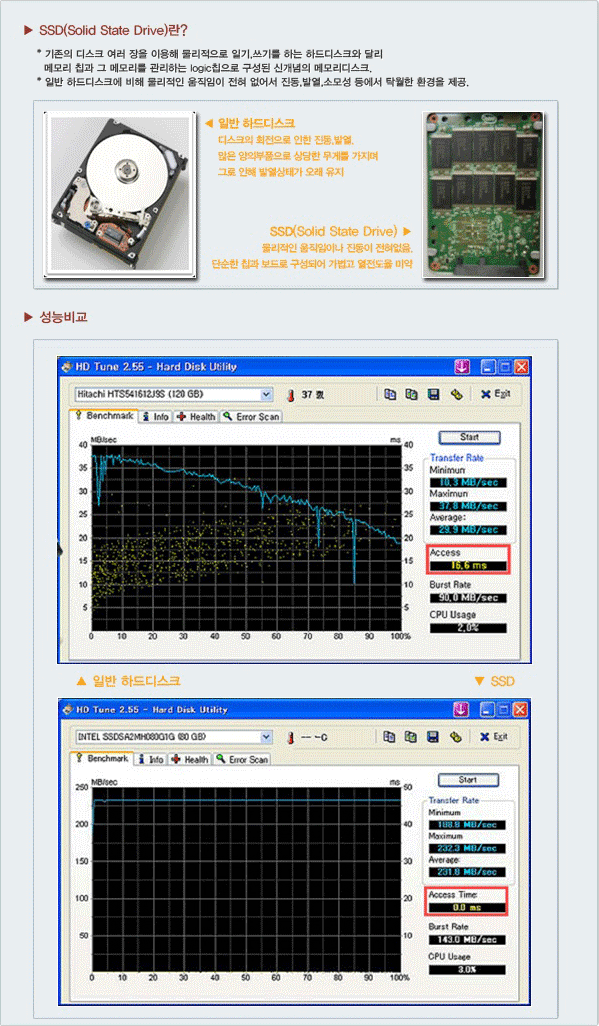Open options icon in INTEL SSD window

pyautogui.click(x=456, y=737)
